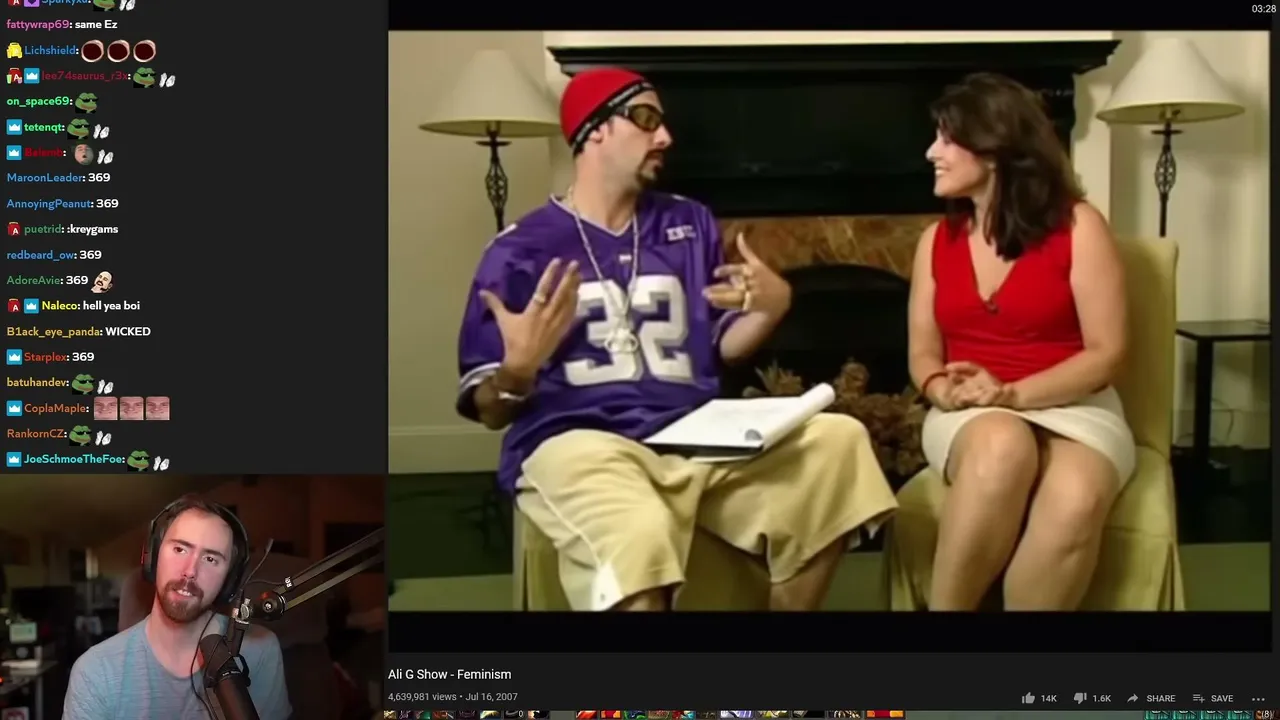1280x720 pixels.
Task: Click the crown badge beside tetenqt
Action: point(14,127)
